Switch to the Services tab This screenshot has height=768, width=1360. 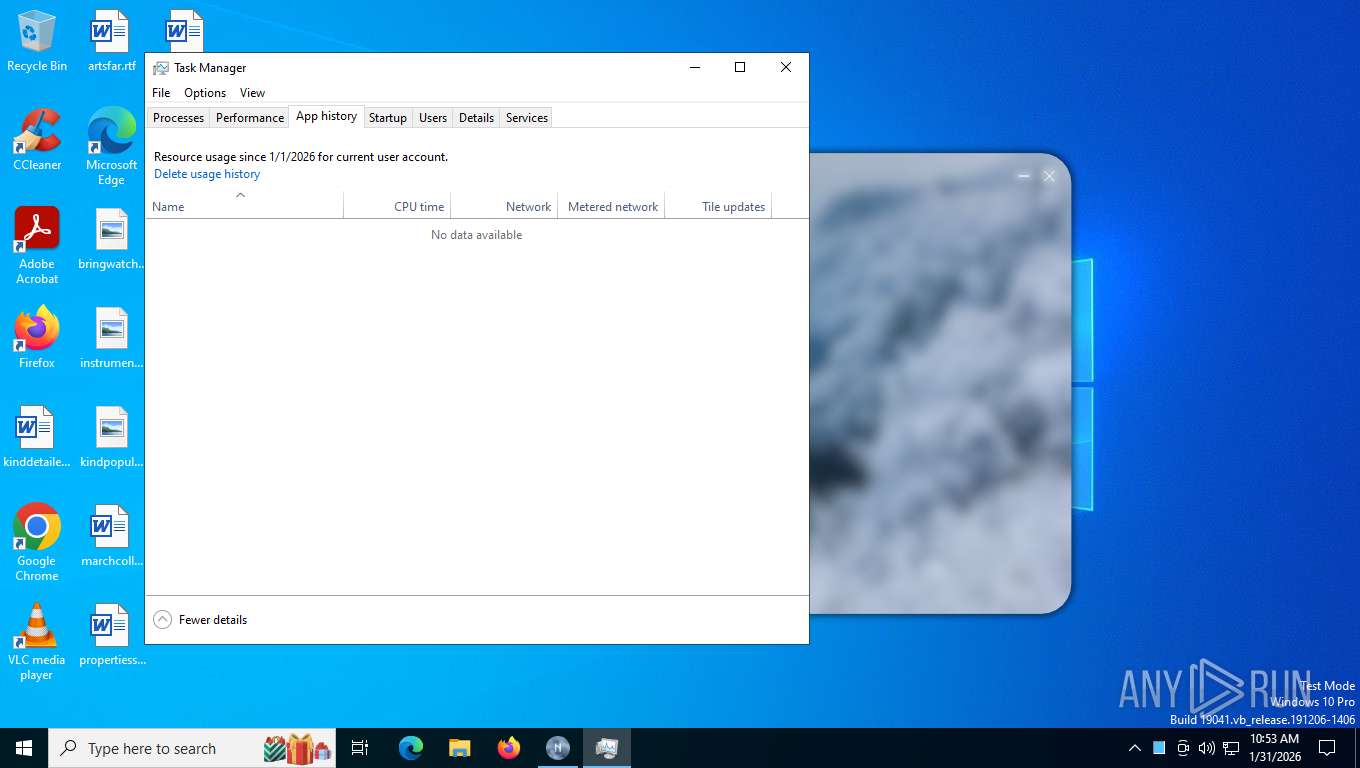click(x=527, y=118)
